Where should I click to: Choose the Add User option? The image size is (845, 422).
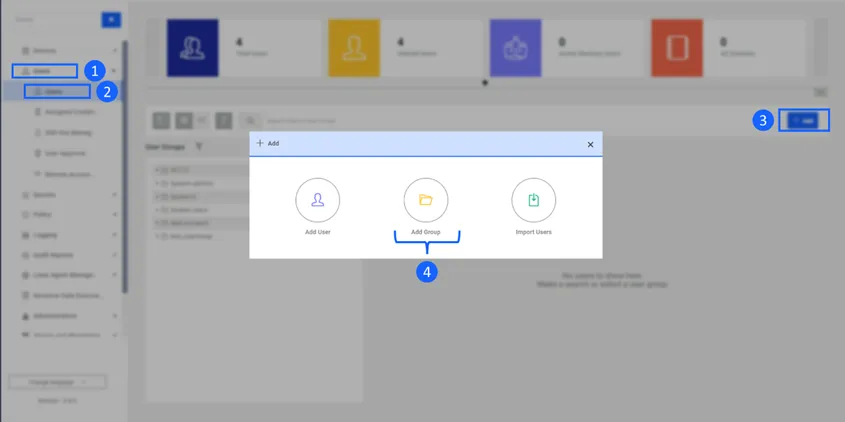(317, 207)
